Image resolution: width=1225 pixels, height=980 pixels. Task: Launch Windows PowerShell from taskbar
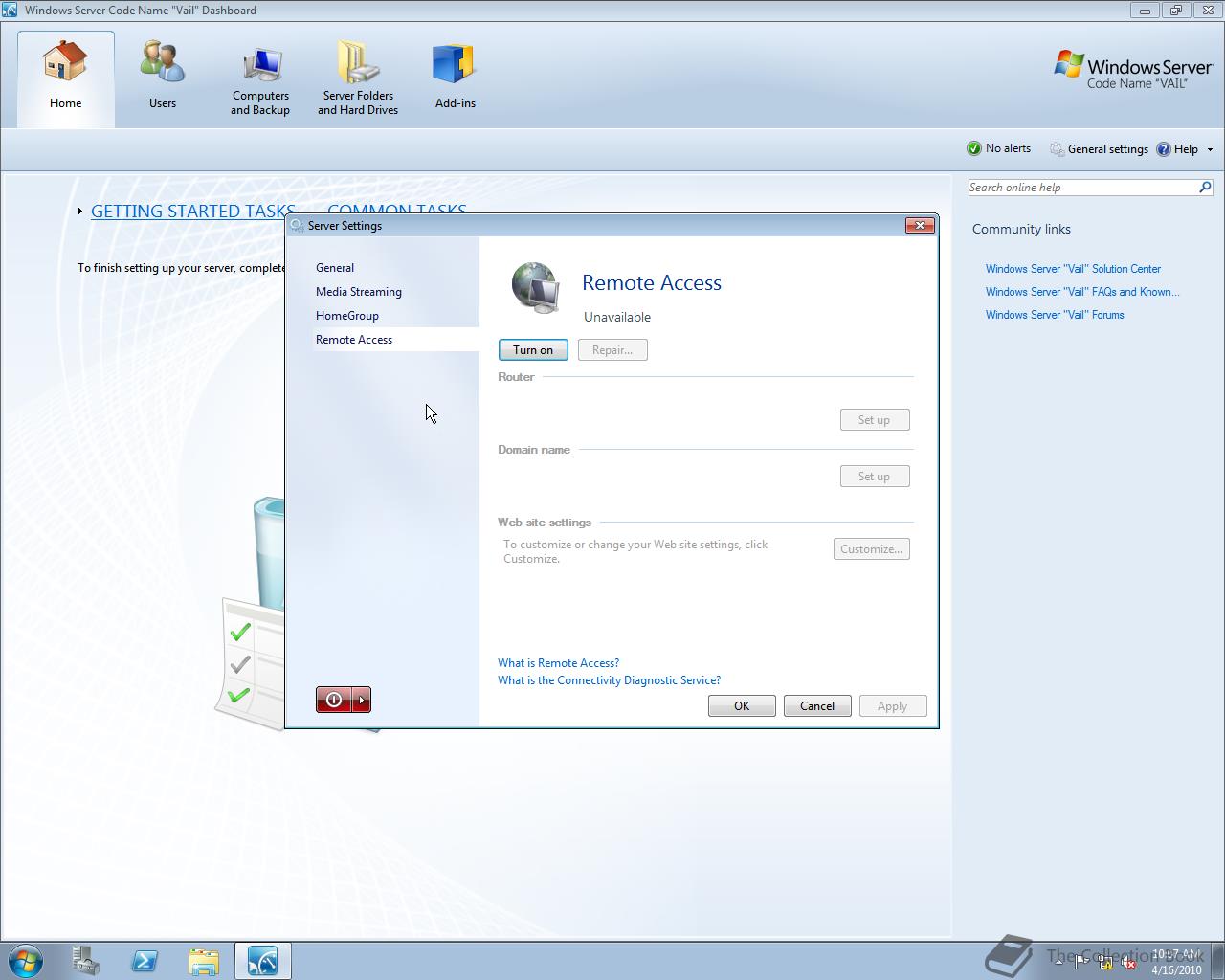click(145, 961)
